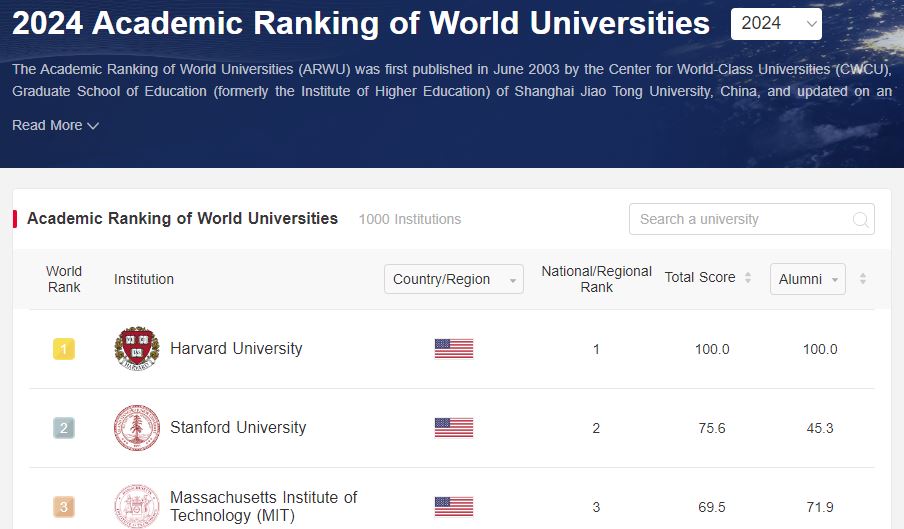Open the Stanford University link
This screenshot has width=904, height=529.
(238, 428)
